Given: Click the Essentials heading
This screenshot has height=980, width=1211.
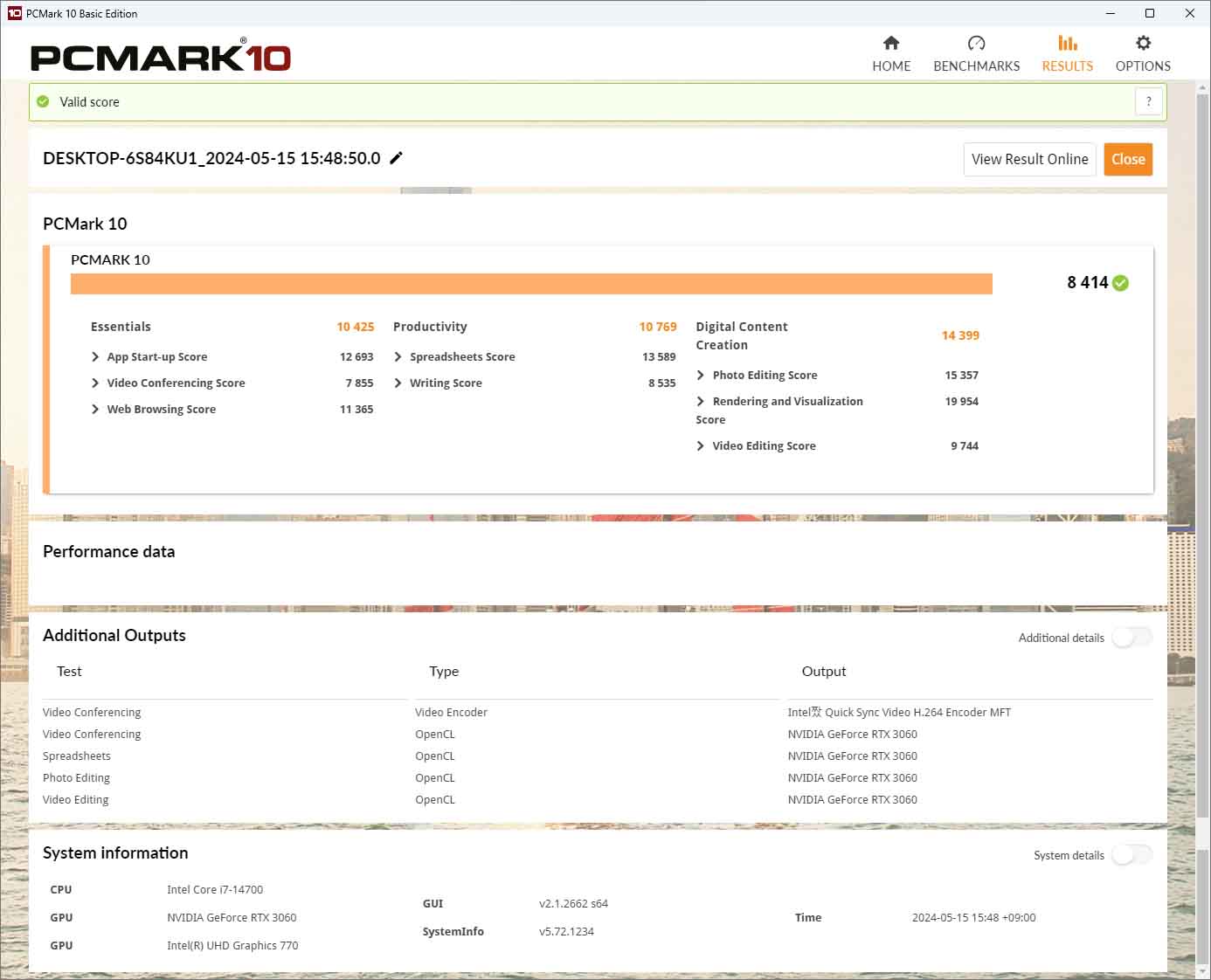Looking at the screenshot, I should pyautogui.click(x=121, y=327).
